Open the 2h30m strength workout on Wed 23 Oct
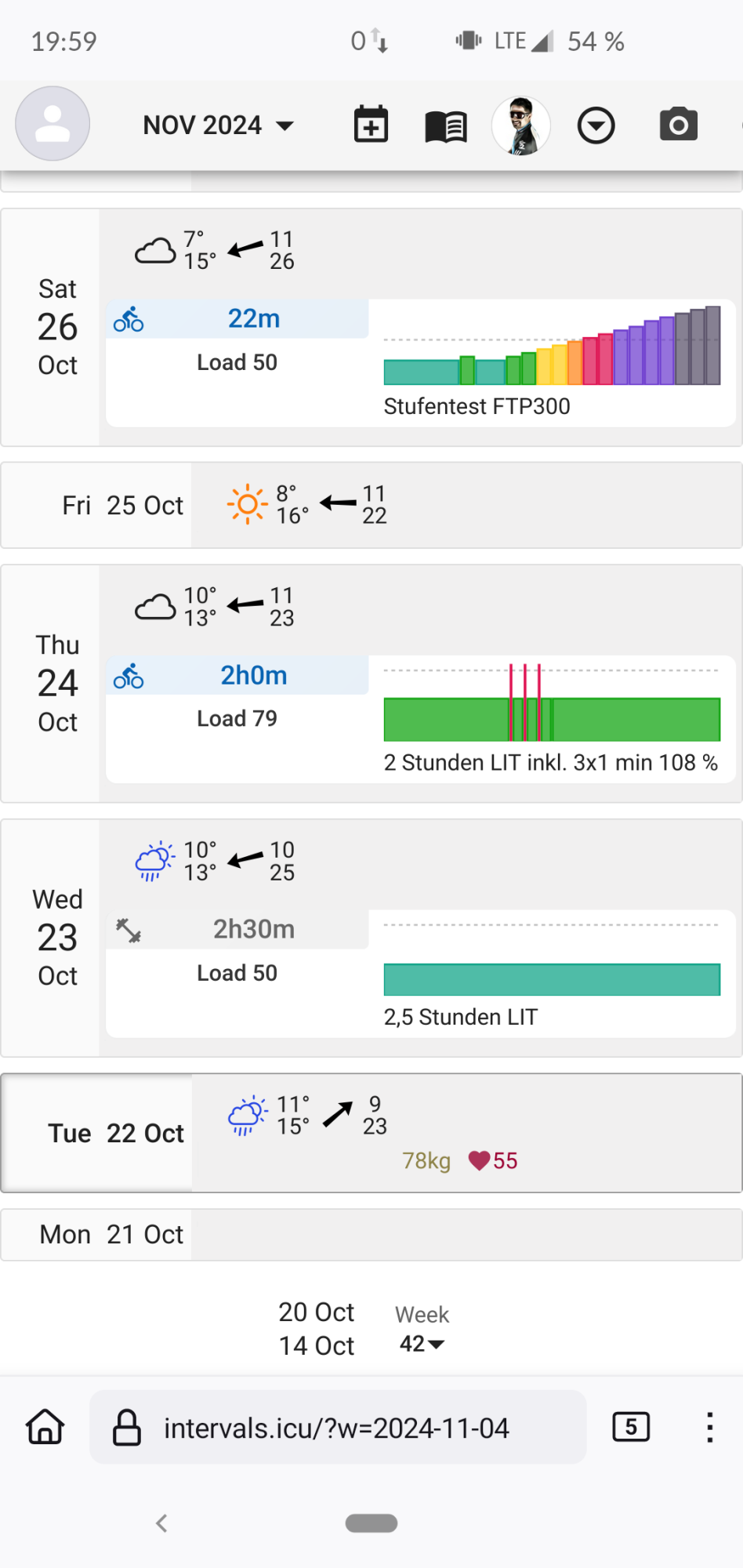 (253, 930)
